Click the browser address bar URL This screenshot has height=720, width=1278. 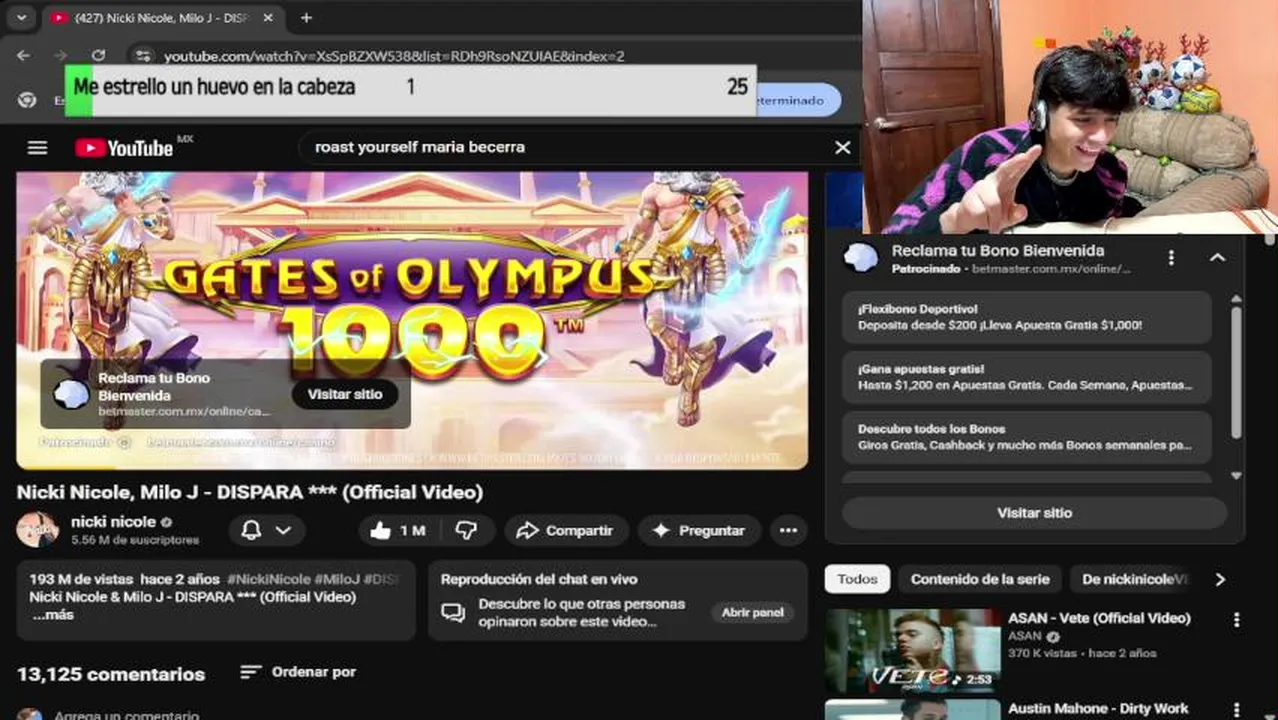(x=394, y=56)
